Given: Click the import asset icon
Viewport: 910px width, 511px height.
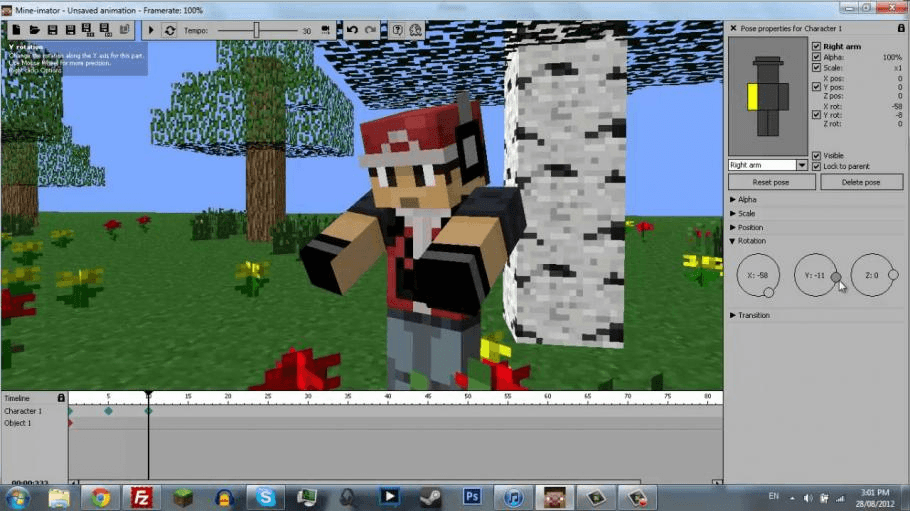Looking at the screenshot, I should (x=124, y=30).
